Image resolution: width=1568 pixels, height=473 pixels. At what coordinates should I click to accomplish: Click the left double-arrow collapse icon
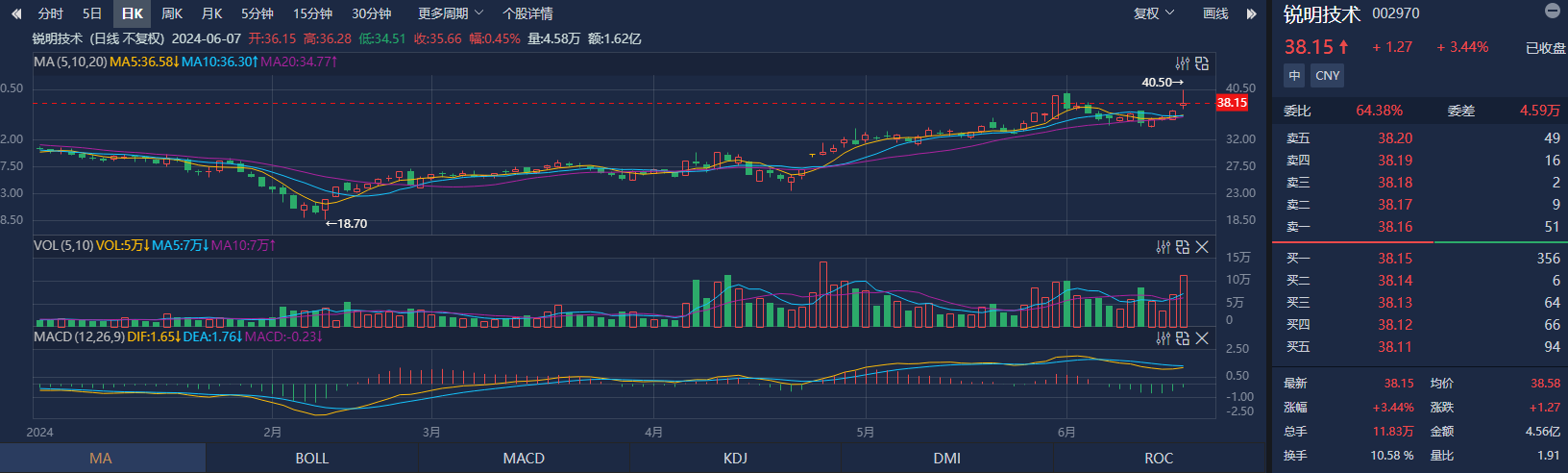15,13
